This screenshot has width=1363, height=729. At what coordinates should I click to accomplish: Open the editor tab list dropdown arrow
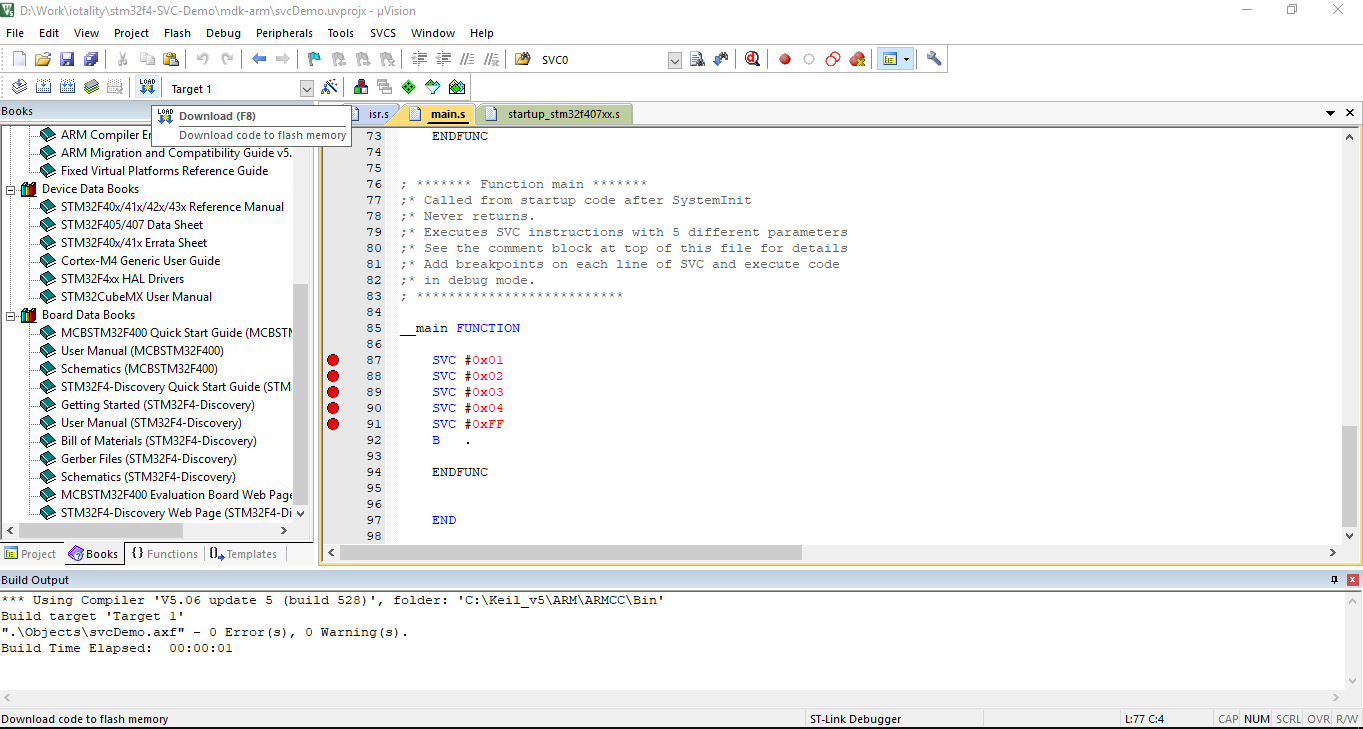pyautogui.click(x=1331, y=113)
